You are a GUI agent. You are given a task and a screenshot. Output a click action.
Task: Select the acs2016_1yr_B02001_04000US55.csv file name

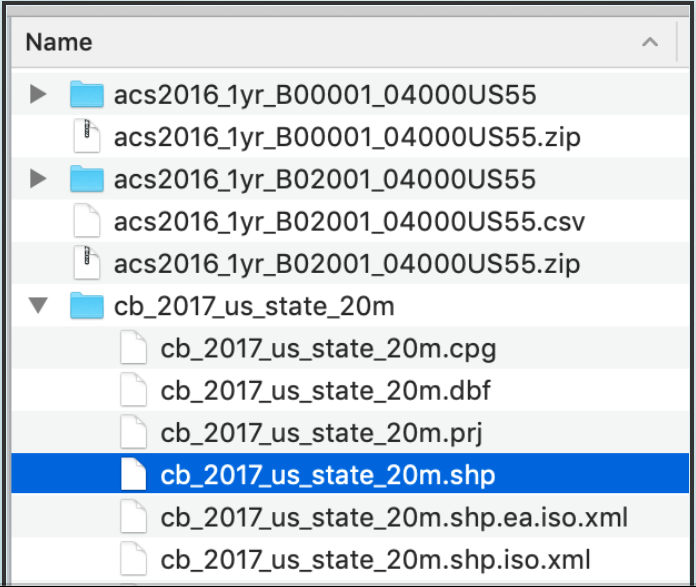tap(349, 222)
